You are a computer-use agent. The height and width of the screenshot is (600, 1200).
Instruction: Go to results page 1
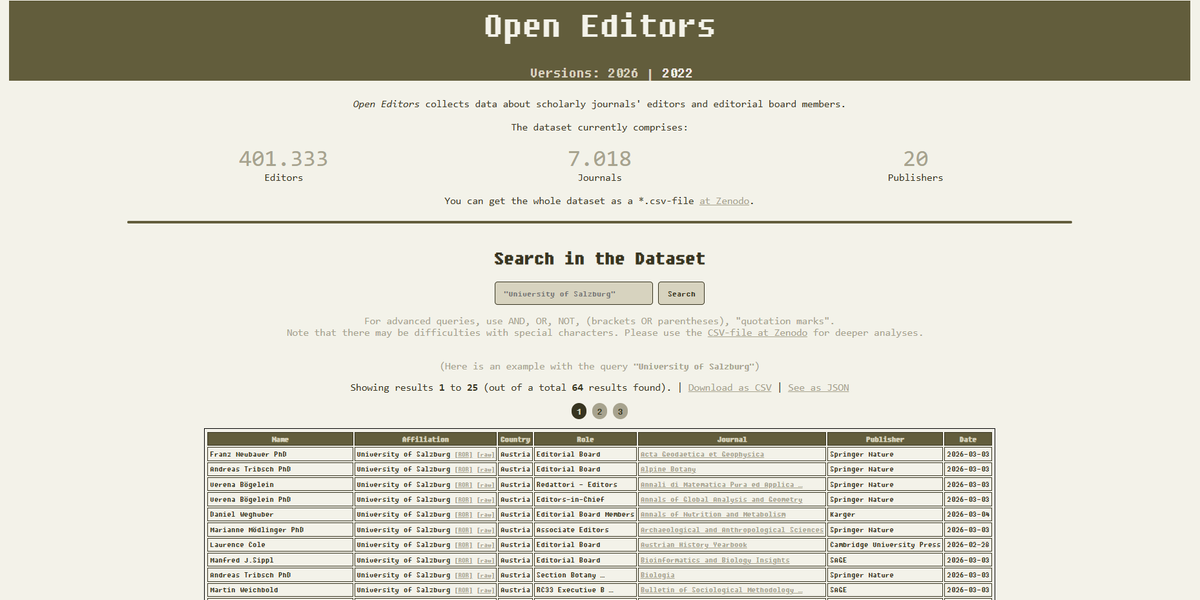pos(579,411)
